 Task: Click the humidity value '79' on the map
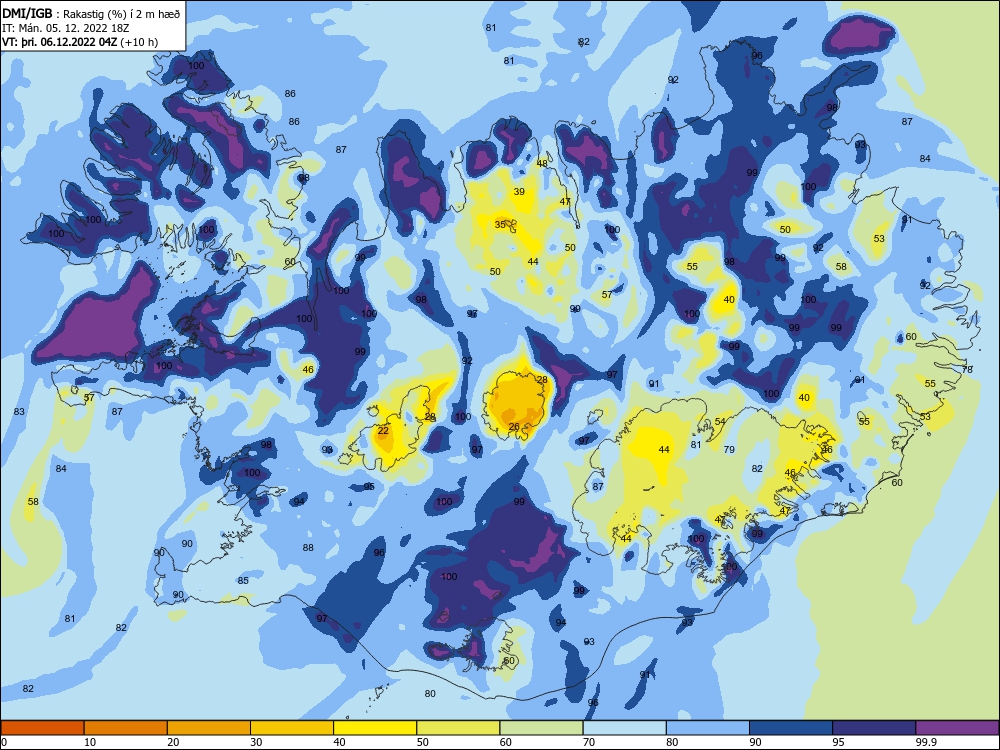point(730,450)
